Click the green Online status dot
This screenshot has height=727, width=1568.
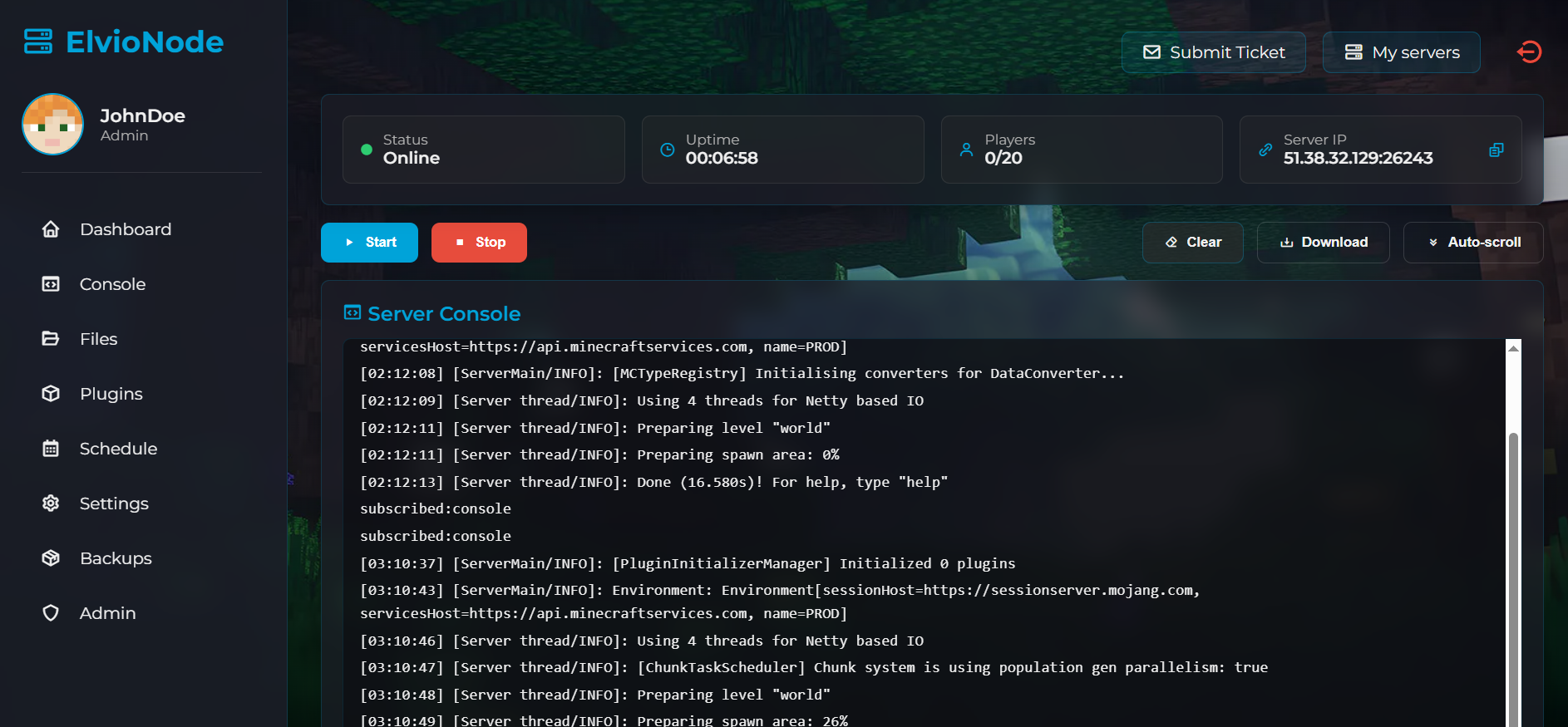(x=367, y=150)
